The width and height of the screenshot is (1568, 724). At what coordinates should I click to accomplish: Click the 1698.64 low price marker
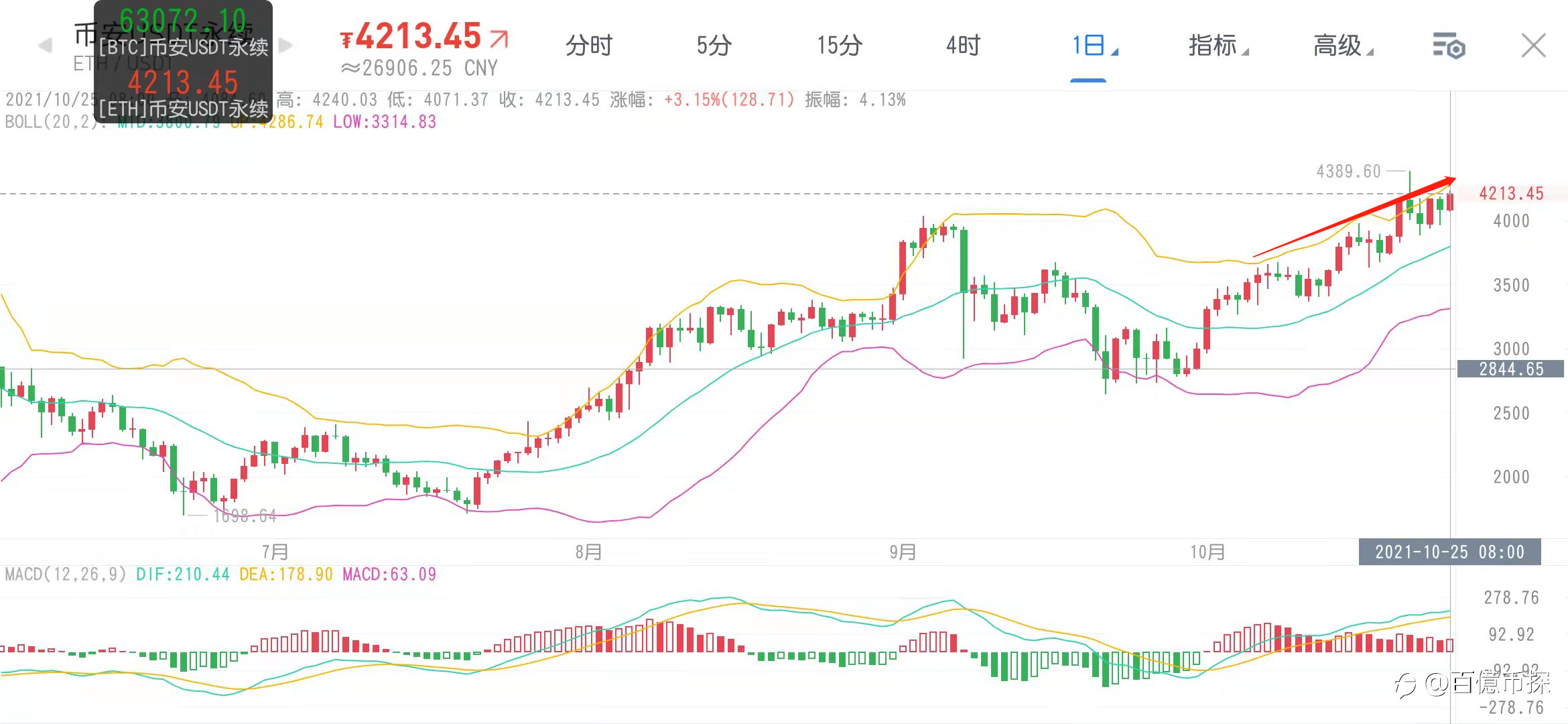245,516
